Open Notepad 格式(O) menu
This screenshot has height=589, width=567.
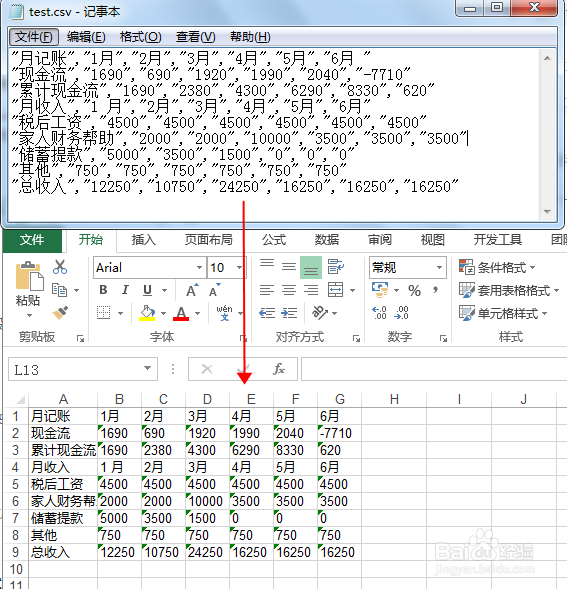tap(141, 37)
